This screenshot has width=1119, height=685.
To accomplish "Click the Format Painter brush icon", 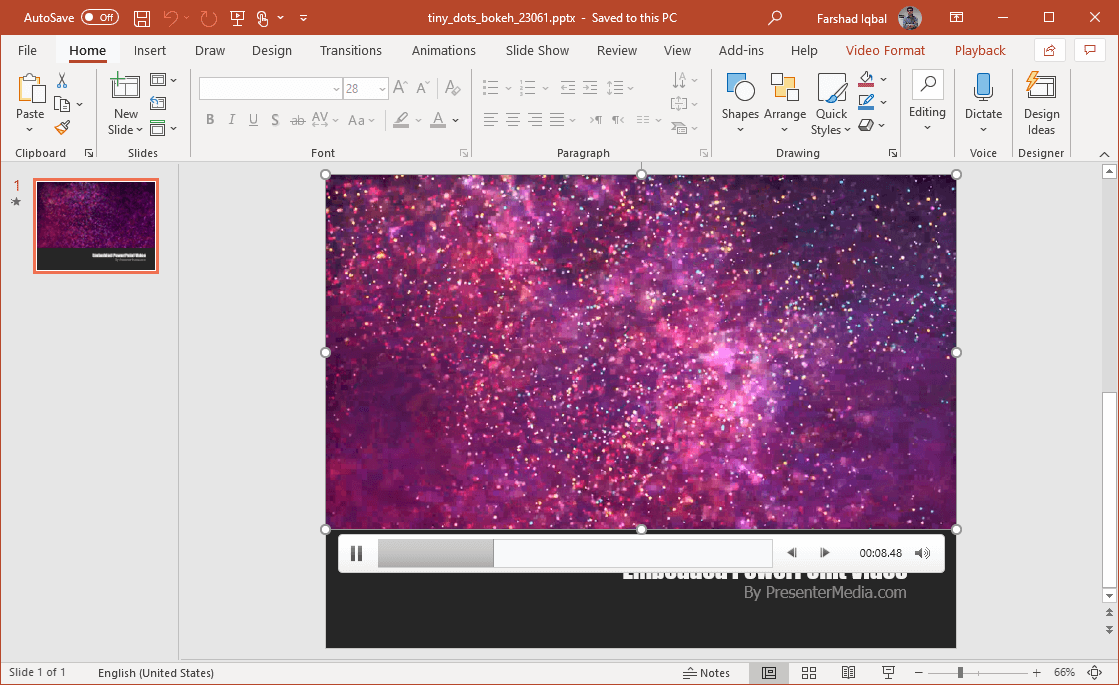I will pyautogui.click(x=62, y=128).
